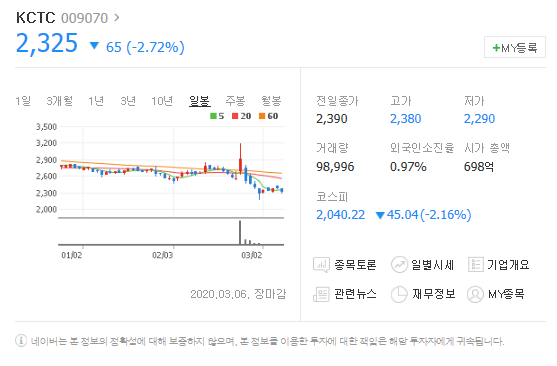Click the 02/03 date marker on chart axis
Screen dimensions: 557x366
[162, 255]
